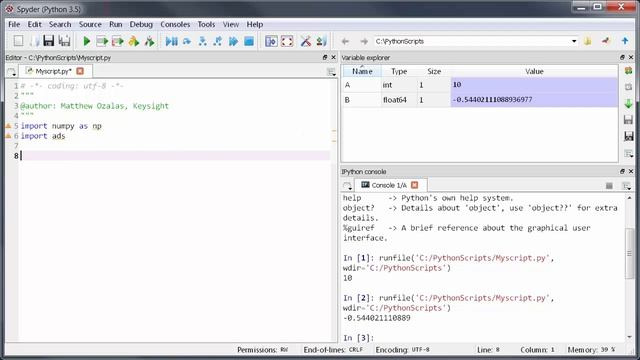
Task: Open the PYTHONPATH manager
Action: pyautogui.click(x=322, y=41)
